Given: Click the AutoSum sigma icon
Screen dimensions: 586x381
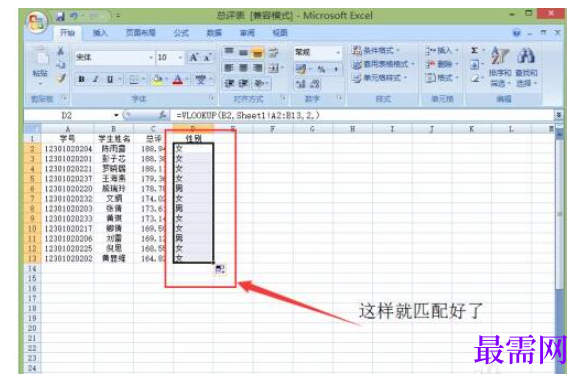Looking at the screenshot, I should tap(474, 50).
